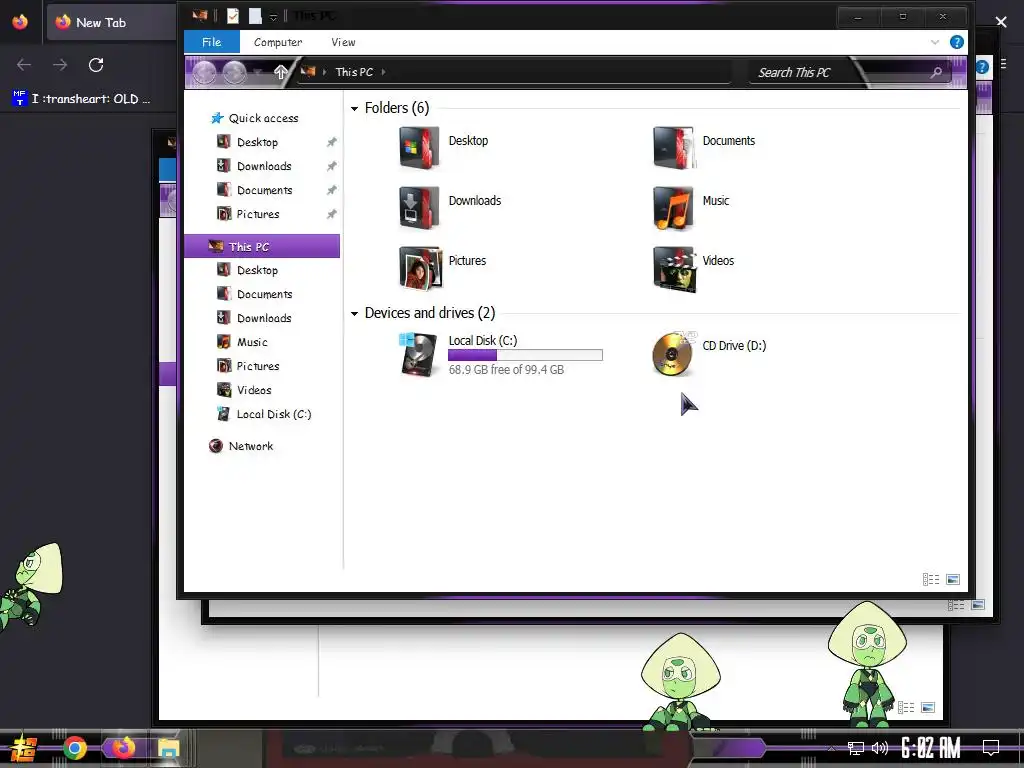Open Desktop under Quick access
Image resolution: width=1024 pixels, height=768 pixels.
[257, 142]
